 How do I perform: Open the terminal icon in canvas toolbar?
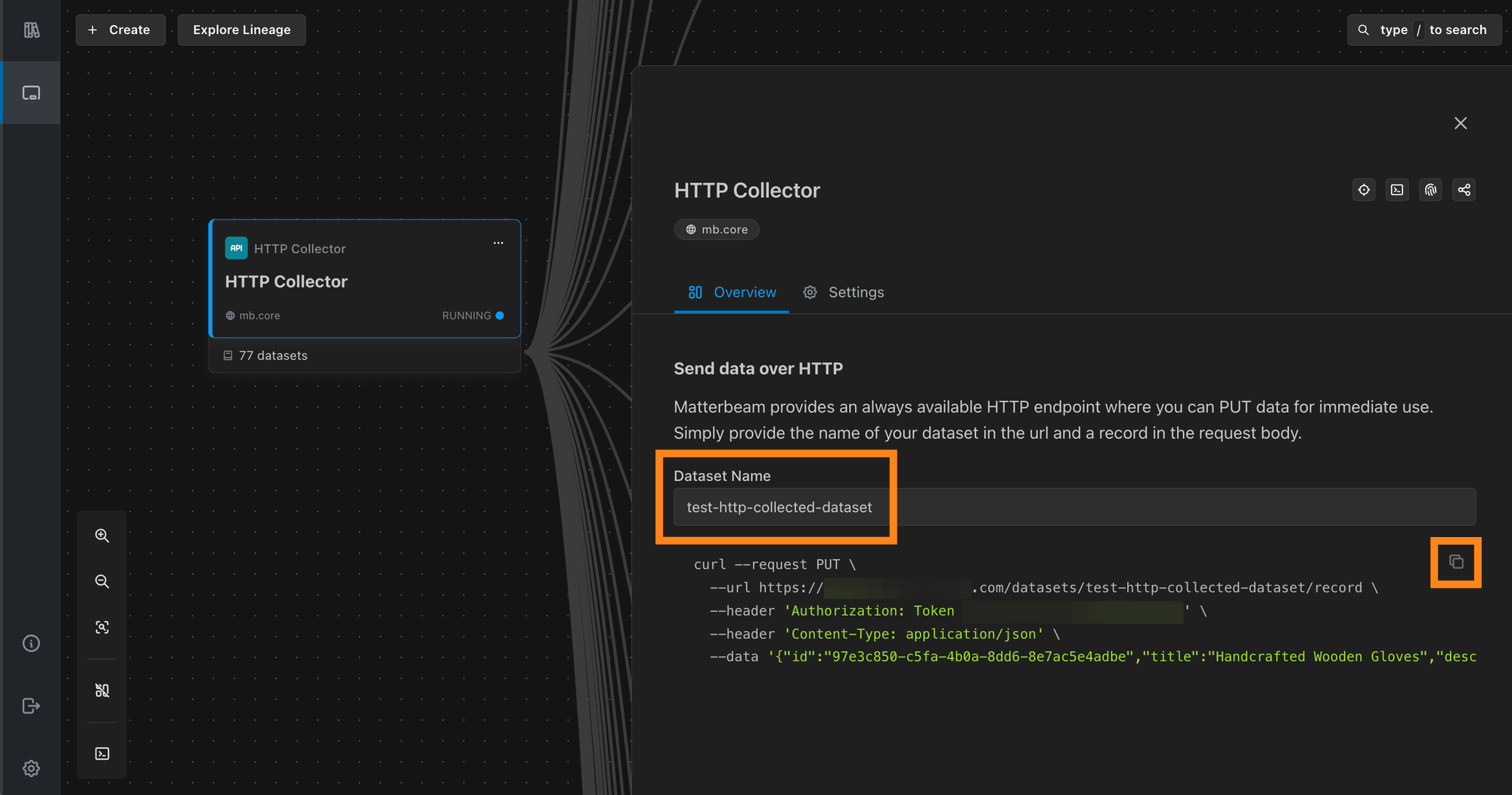click(x=102, y=753)
